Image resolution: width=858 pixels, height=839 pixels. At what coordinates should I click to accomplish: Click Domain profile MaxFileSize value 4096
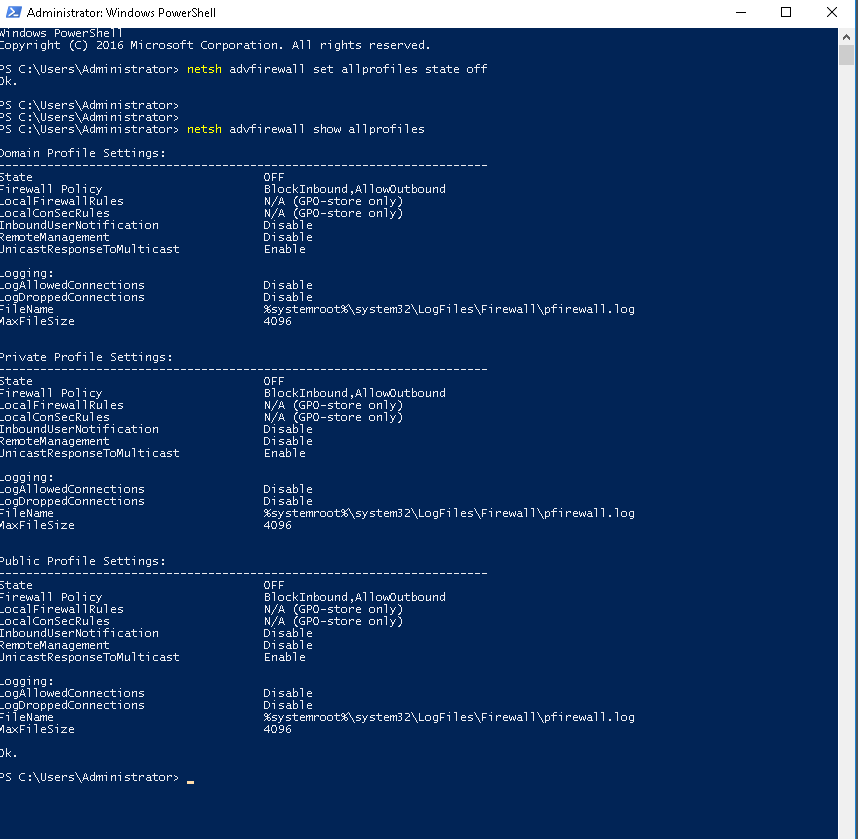(x=277, y=322)
